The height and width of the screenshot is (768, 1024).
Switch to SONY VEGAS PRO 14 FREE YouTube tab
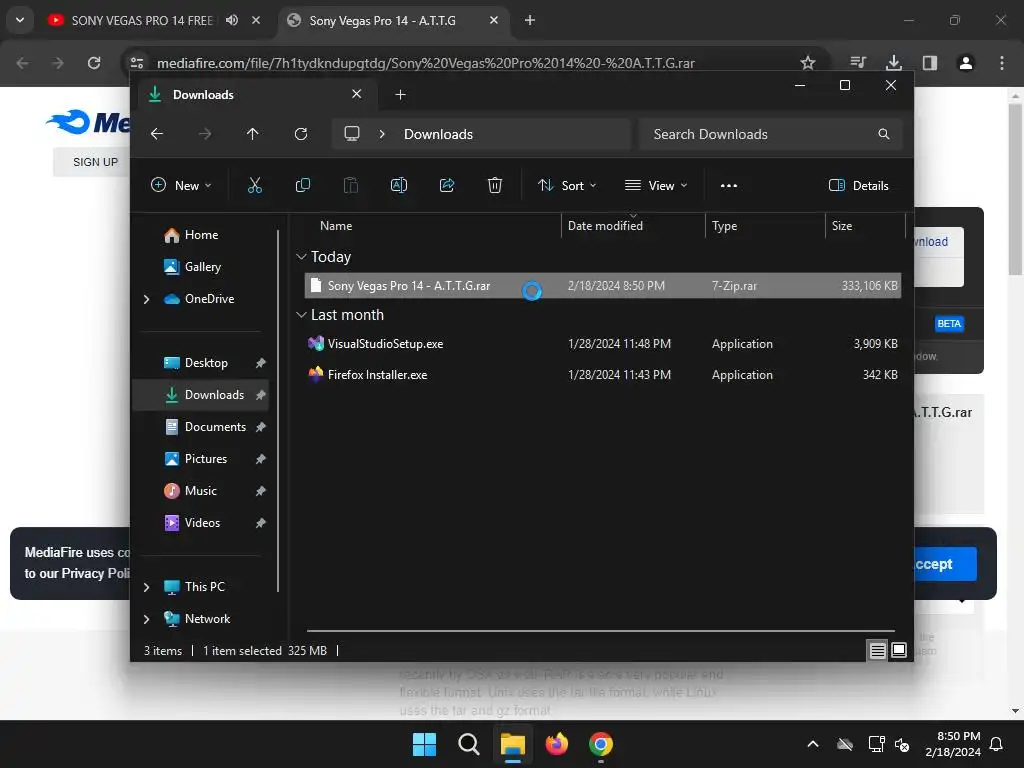click(142, 20)
